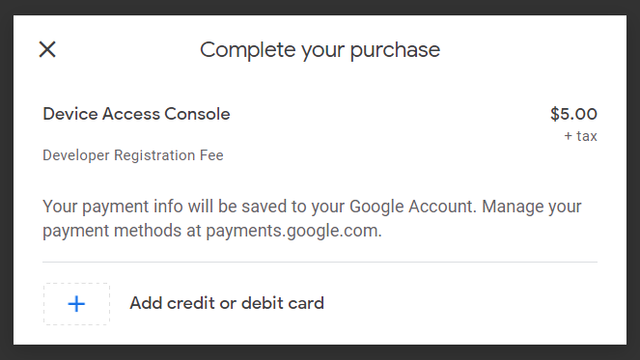640x360 pixels.
Task: Open the payments.google.com link text
Action: pyautogui.click(x=293, y=231)
